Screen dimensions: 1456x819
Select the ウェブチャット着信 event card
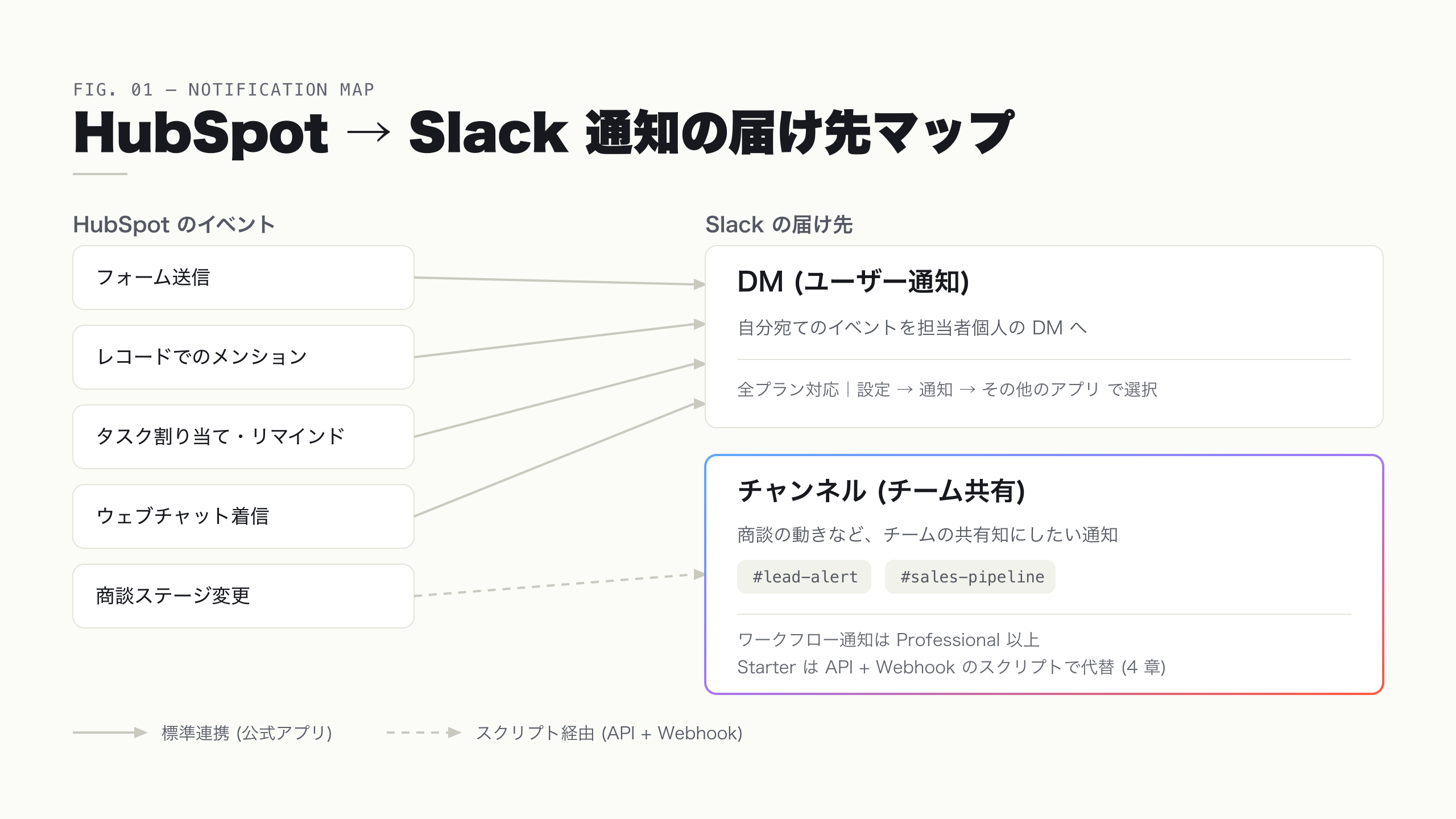coord(243,516)
